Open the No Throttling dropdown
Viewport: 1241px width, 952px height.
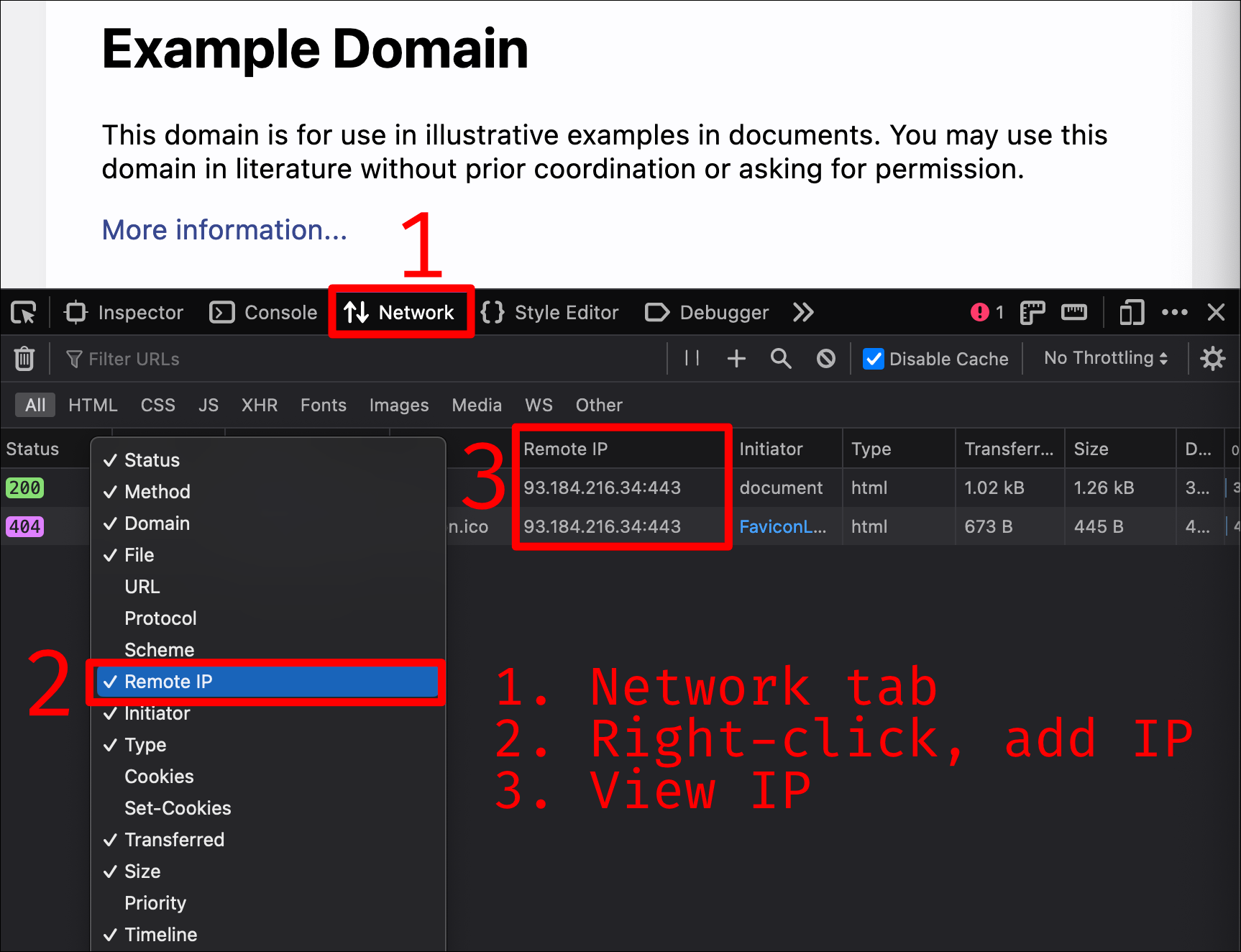pos(1105,358)
